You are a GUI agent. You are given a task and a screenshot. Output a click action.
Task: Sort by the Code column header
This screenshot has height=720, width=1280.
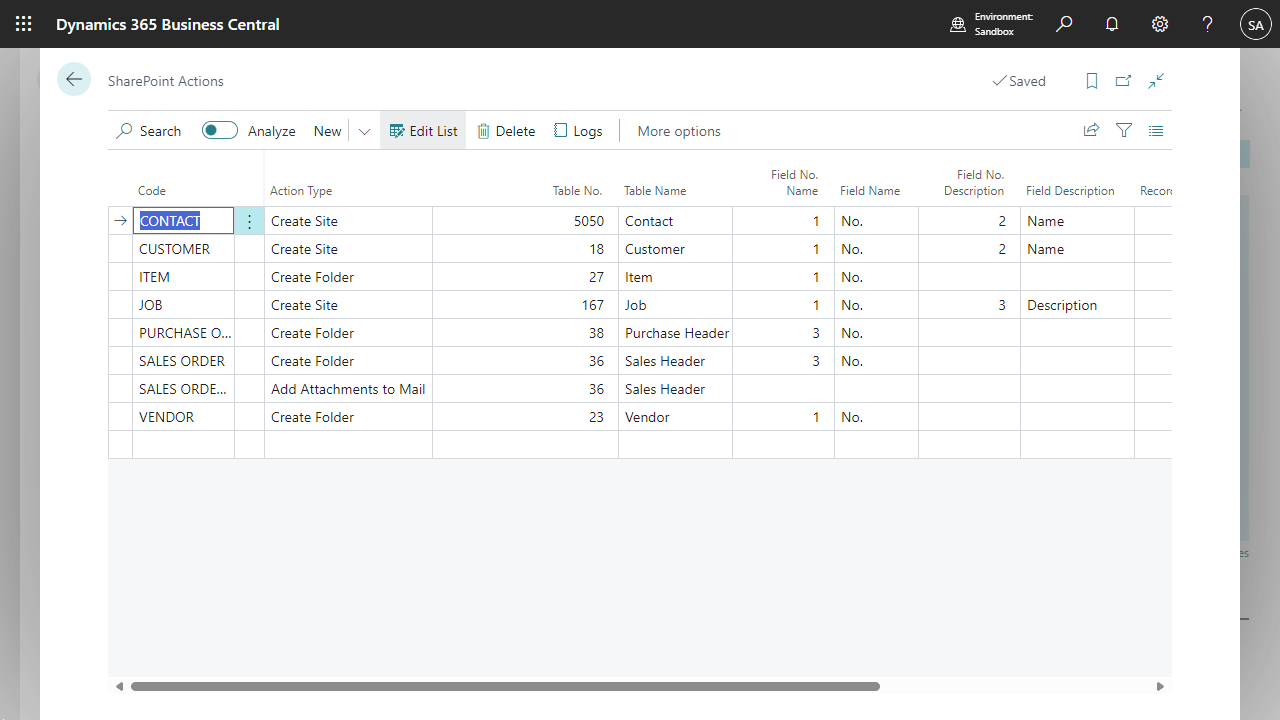pyautogui.click(x=152, y=191)
